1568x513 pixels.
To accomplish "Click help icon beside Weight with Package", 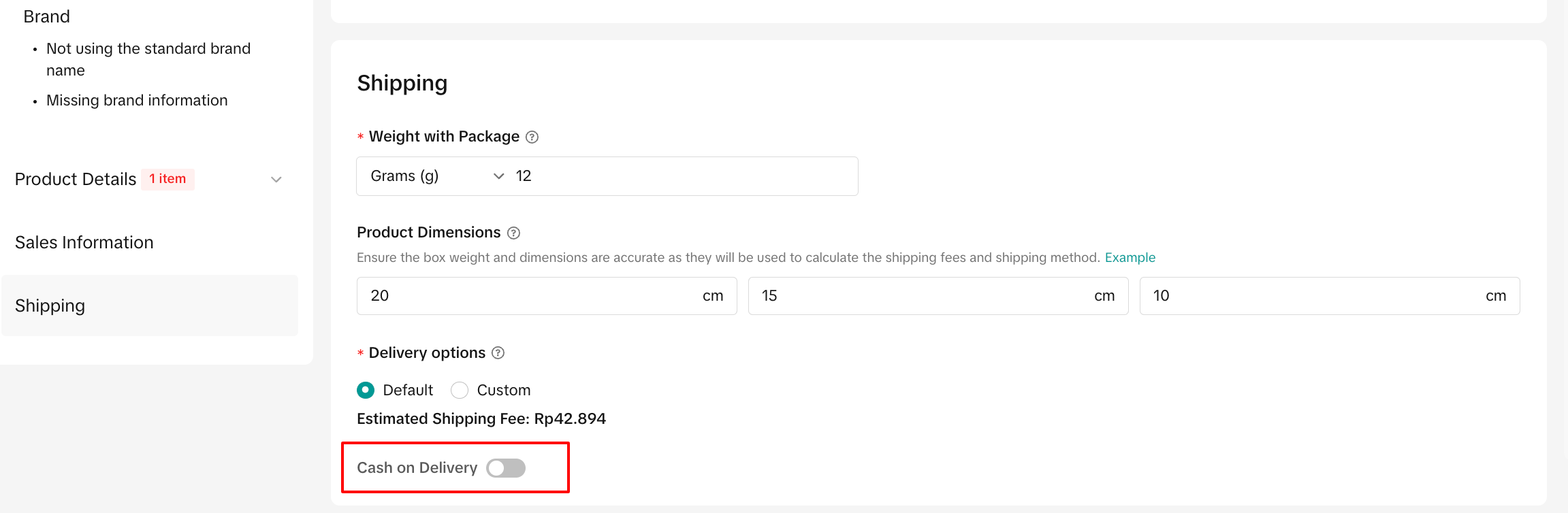I will 532,137.
